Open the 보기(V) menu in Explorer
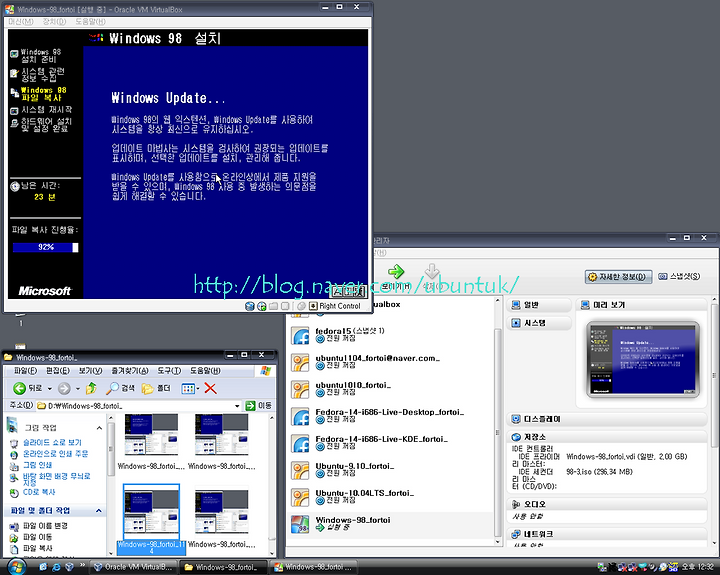720x575 pixels. (x=90, y=371)
